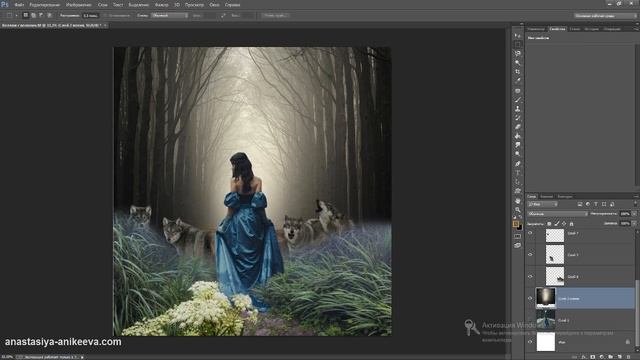Open the Изображение menu
The image size is (640, 360).
coord(79,5)
